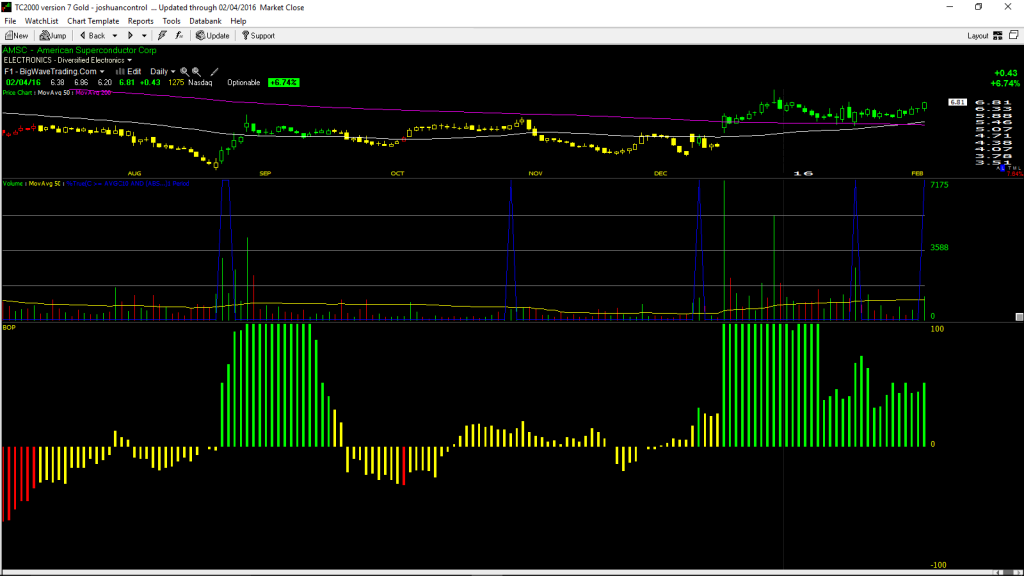1024x576 pixels.
Task: Open the Jump tool
Action: click(x=53, y=36)
